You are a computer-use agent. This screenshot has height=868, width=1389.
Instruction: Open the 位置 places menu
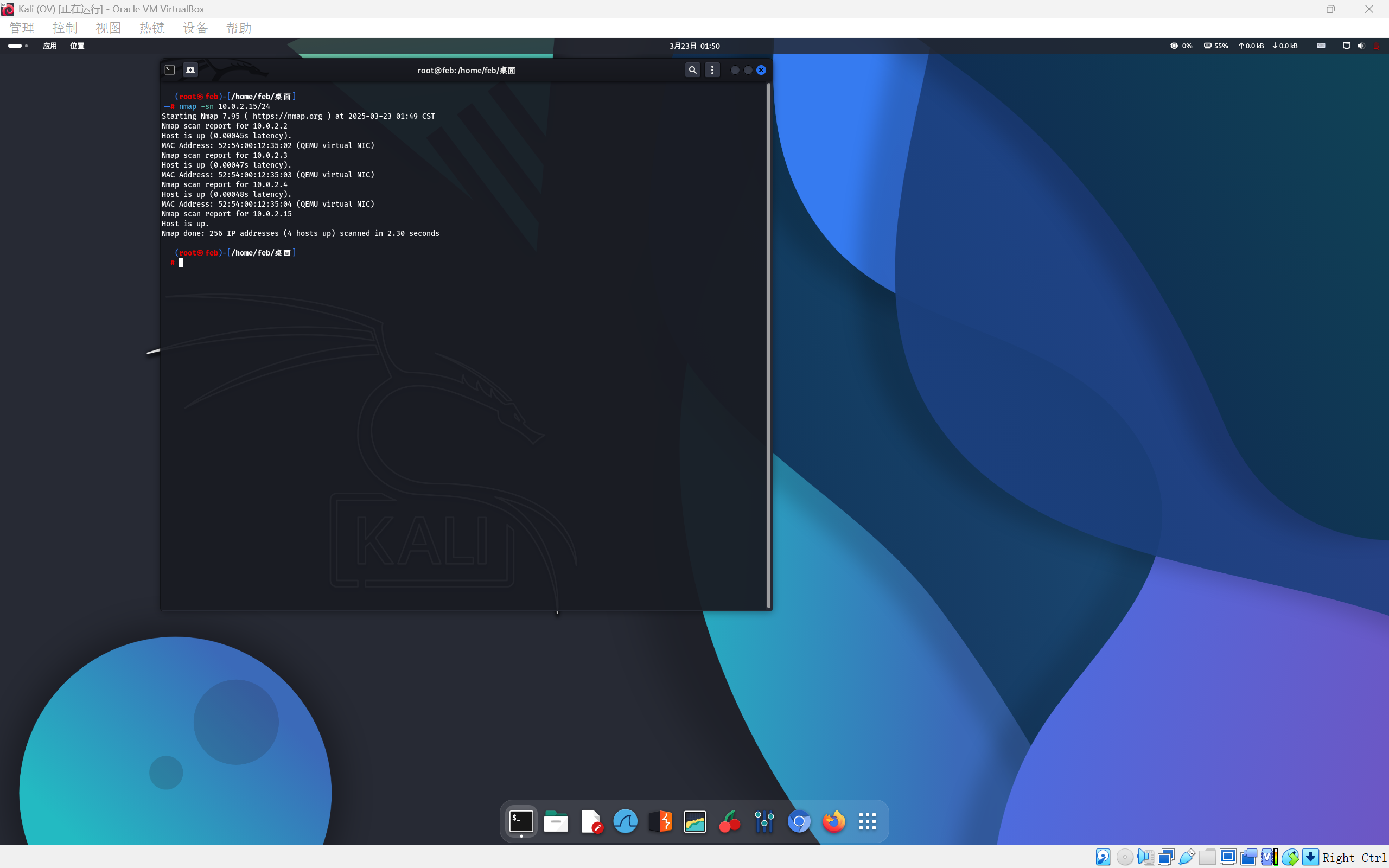click(77, 46)
